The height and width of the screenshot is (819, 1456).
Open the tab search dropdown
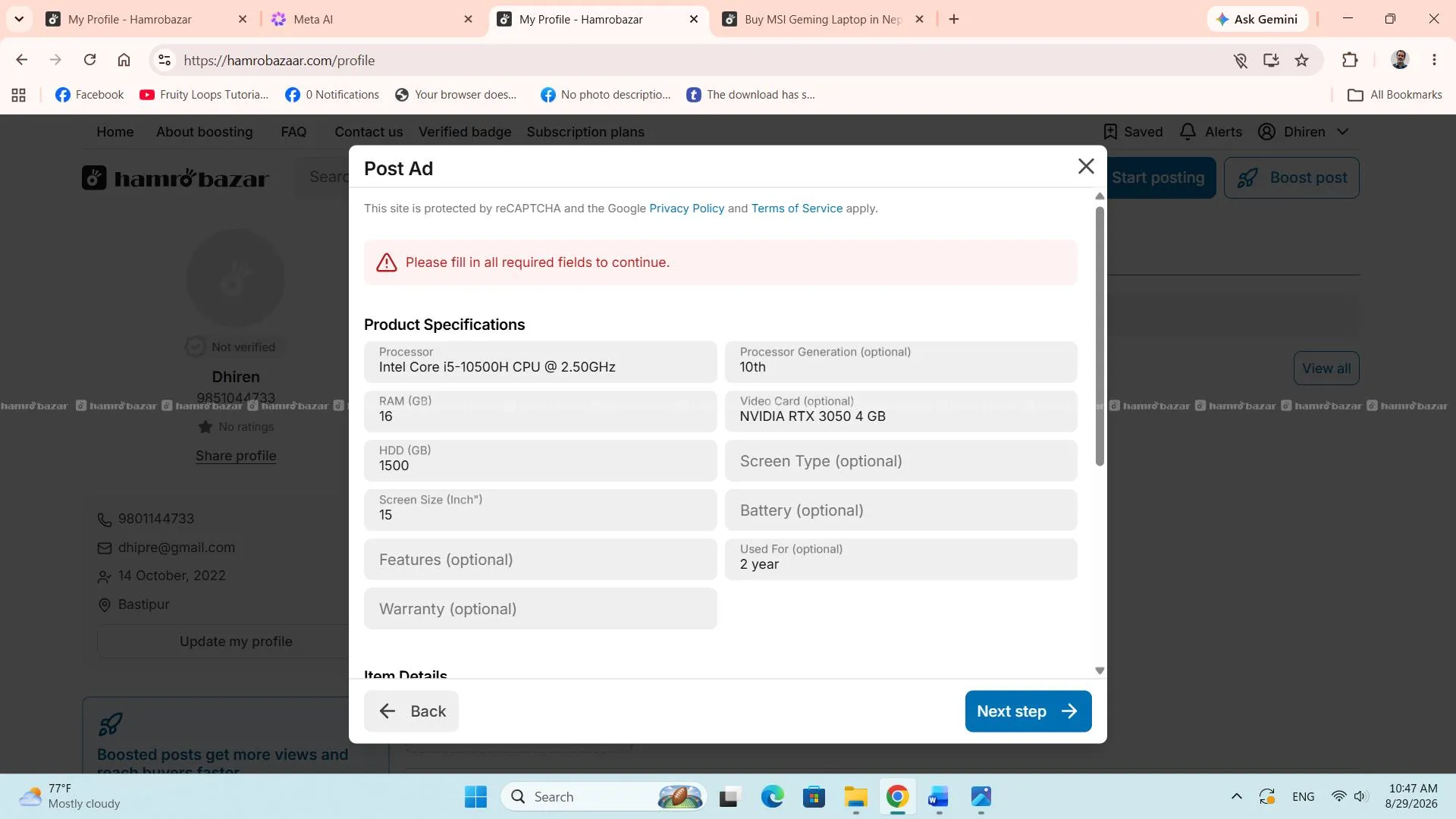coord(19,20)
